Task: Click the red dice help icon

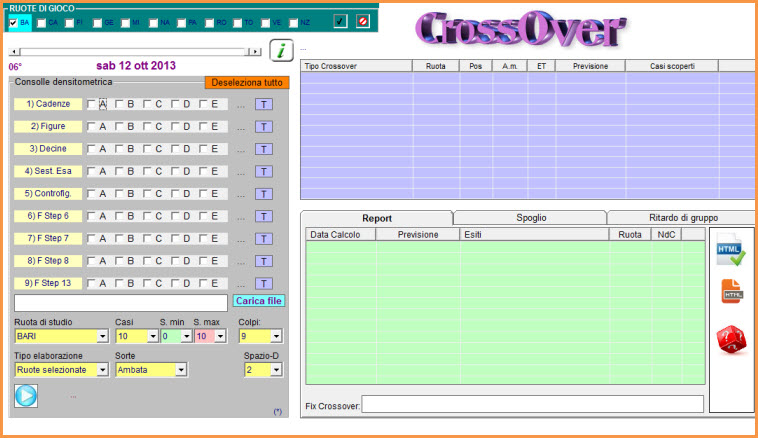Action: [x=731, y=339]
